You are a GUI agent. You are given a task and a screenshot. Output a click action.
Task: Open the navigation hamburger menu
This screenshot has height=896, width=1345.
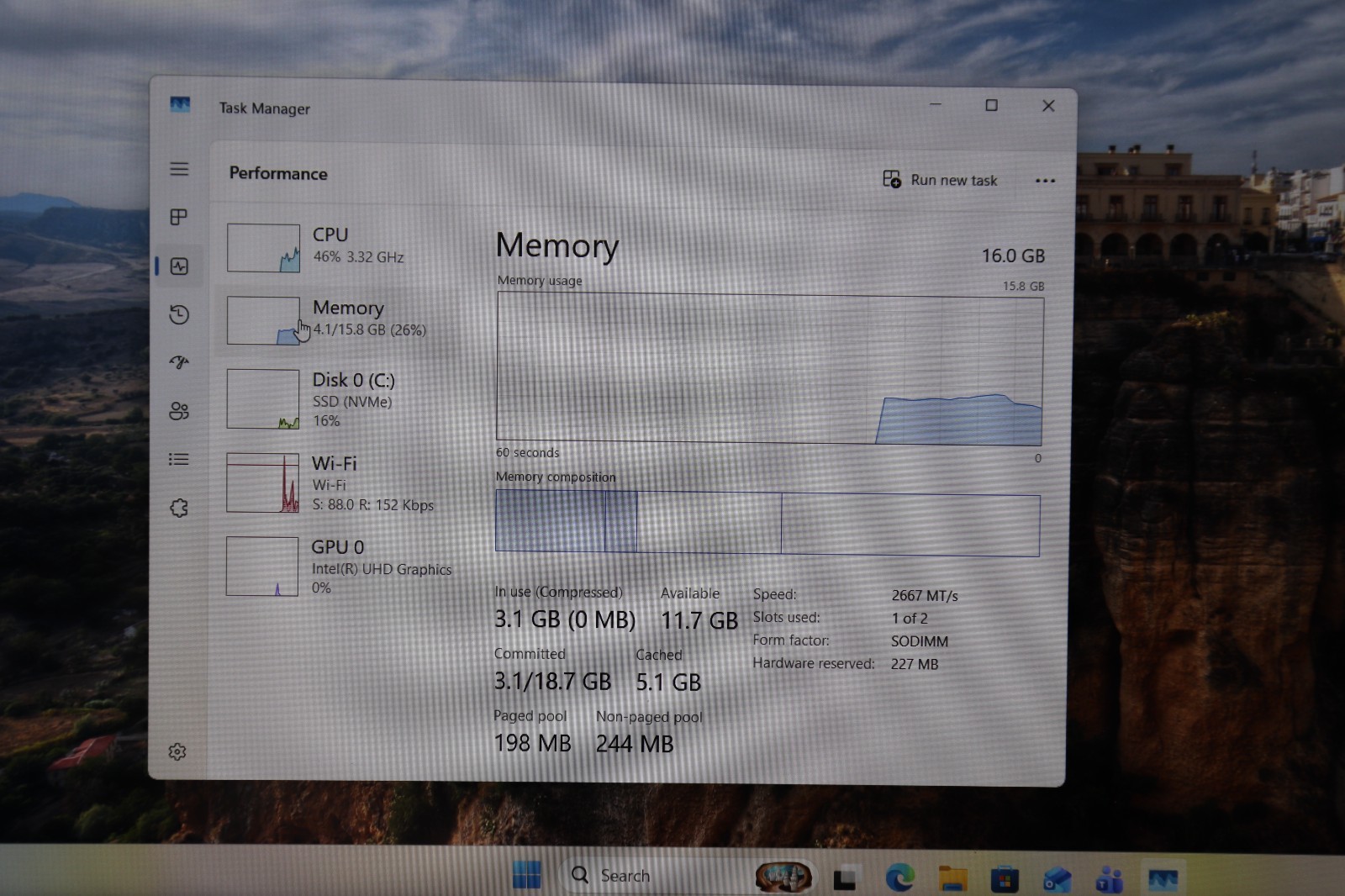179,169
